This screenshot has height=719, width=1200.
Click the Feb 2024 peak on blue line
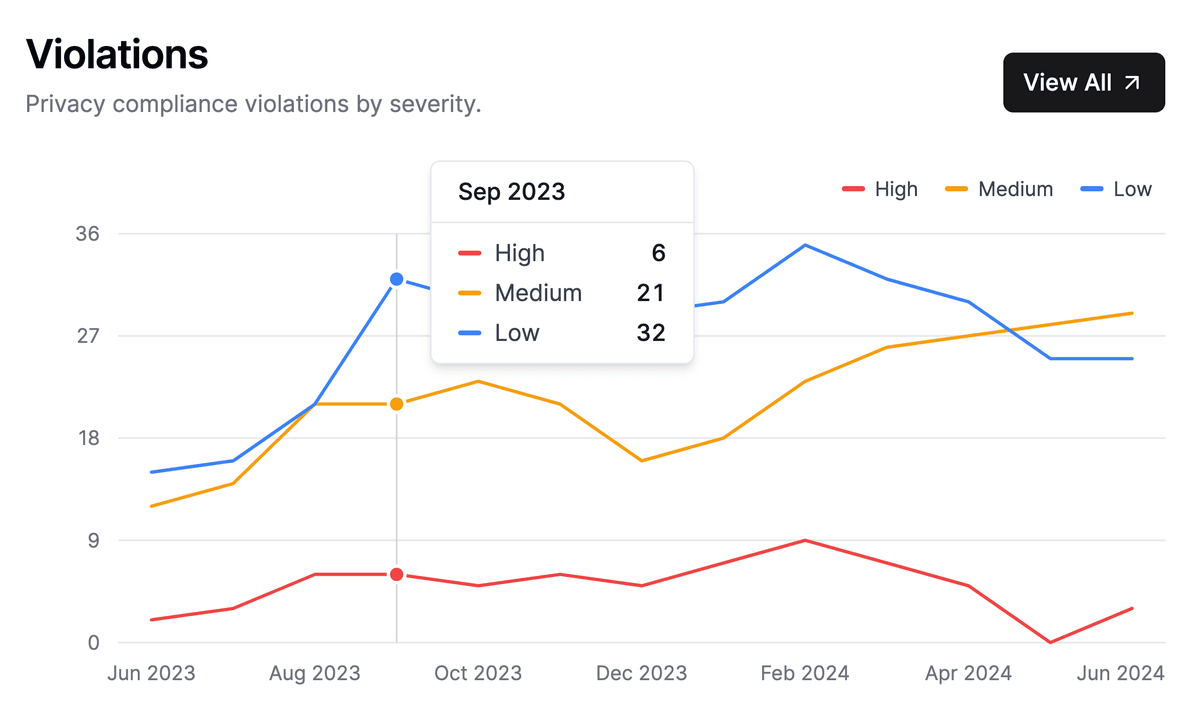(805, 245)
